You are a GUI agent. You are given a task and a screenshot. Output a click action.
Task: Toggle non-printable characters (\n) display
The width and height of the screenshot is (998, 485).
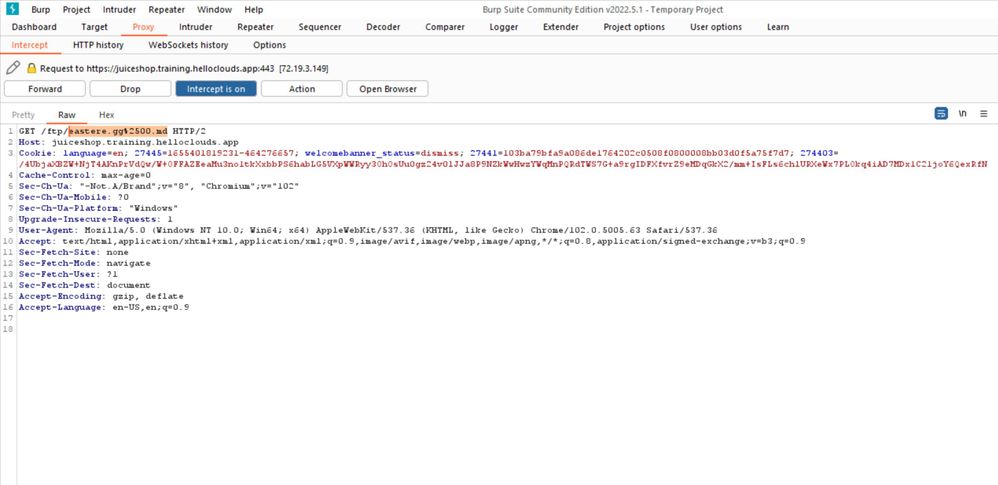(963, 113)
